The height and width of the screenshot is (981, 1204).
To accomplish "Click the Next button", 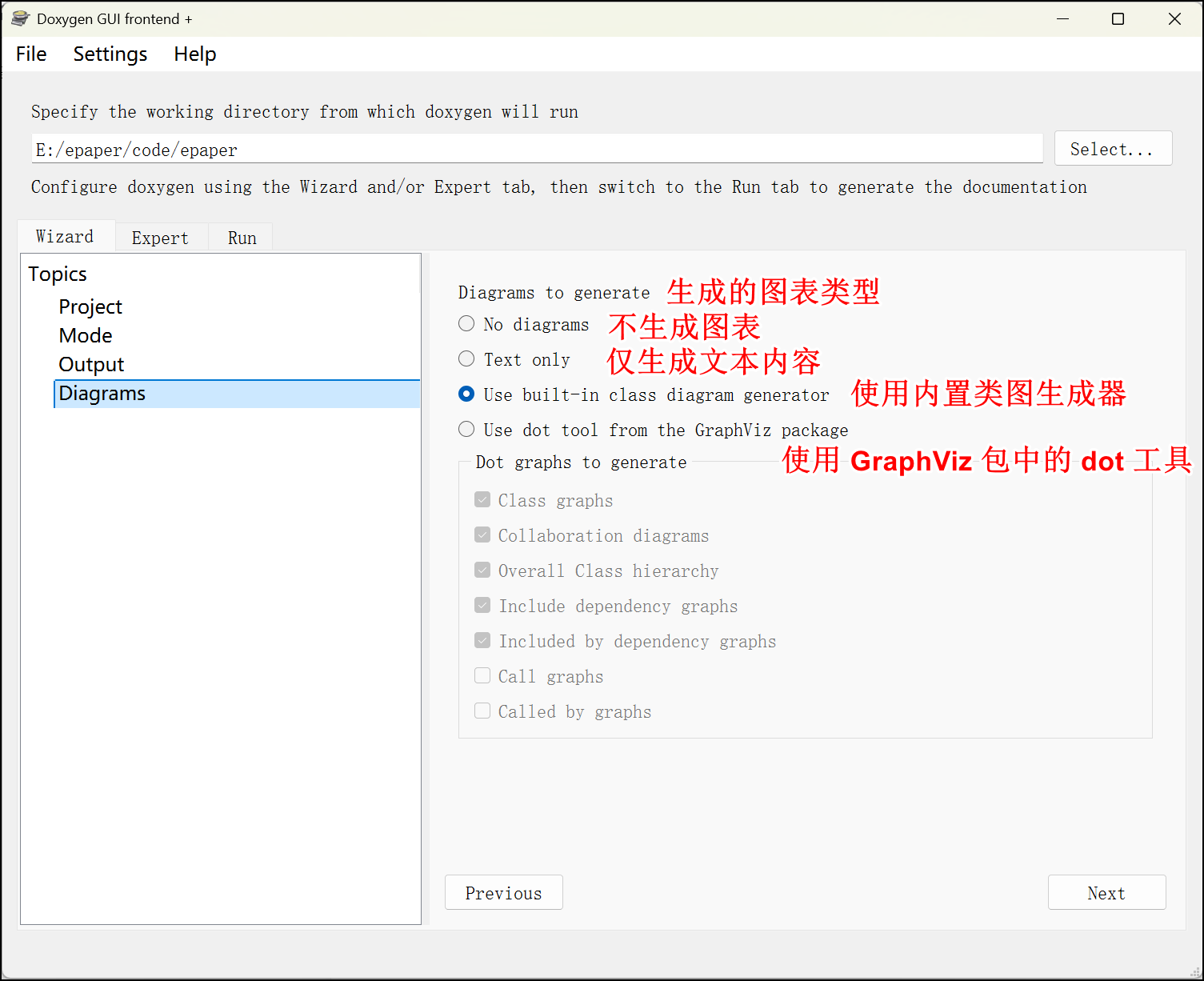I will coord(1106,892).
